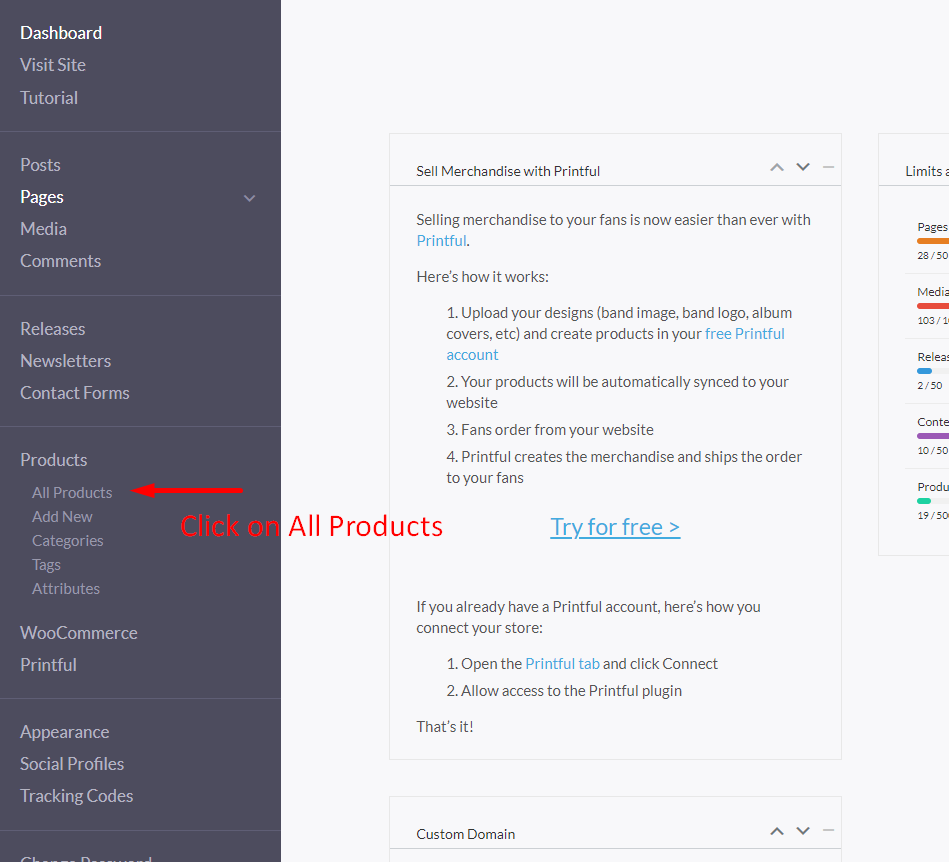Click Custom Domain widget title
The height and width of the screenshot is (862, 949).
[465, 834]
